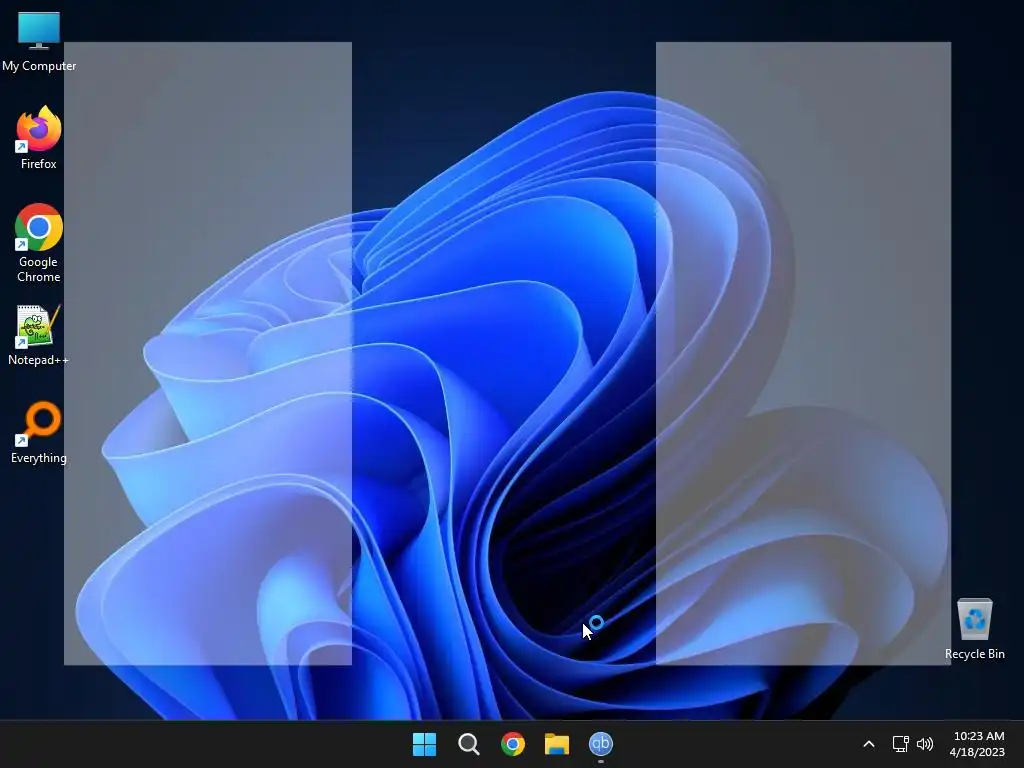Image resolution: width=1024 pixels, height=768 pixels.
Task: Click the 'Firefox' icon label
Action: click(x=39, y=164)
